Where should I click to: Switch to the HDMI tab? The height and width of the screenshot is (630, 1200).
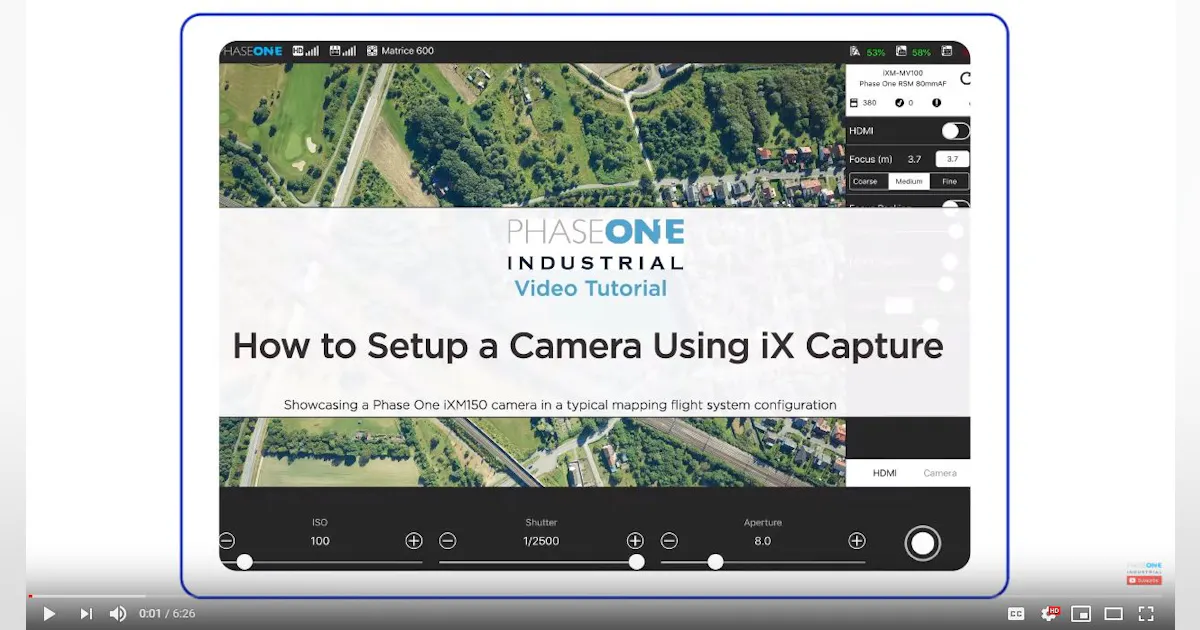(884, 473)
